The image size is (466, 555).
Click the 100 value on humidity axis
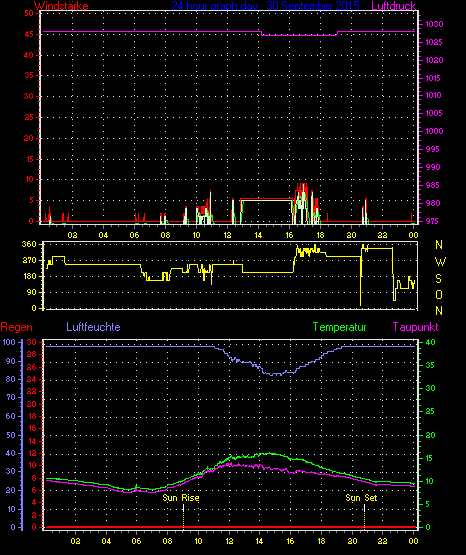(x=9, y=342)
